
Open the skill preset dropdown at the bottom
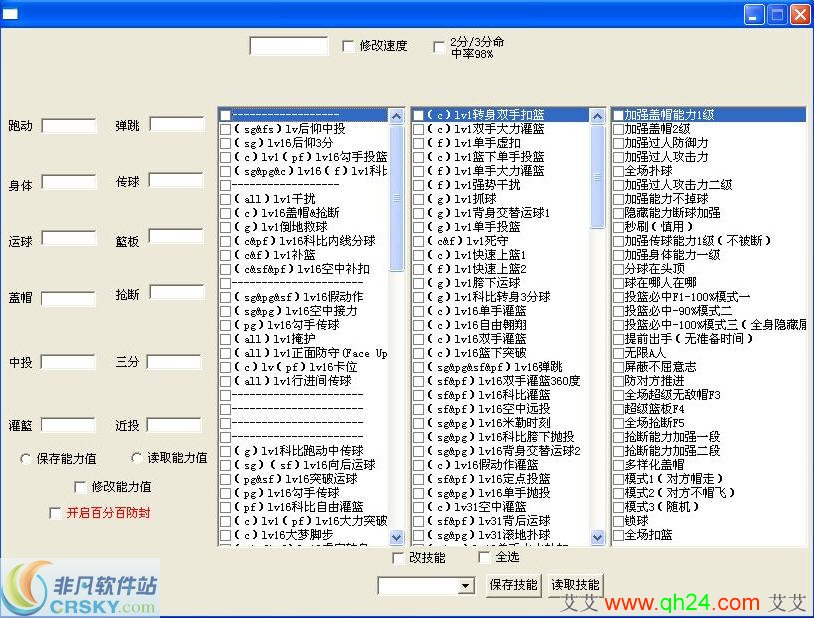tap(465, 585)
